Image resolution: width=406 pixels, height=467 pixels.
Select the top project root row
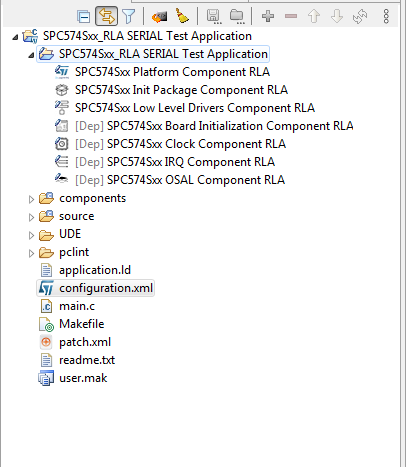click(x=137, y=36)
